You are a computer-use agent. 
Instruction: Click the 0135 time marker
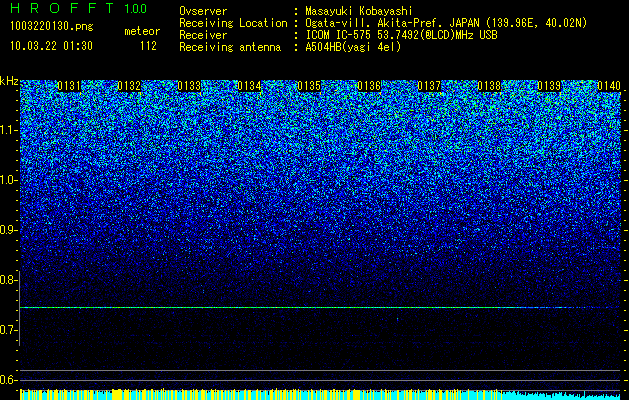309,86
